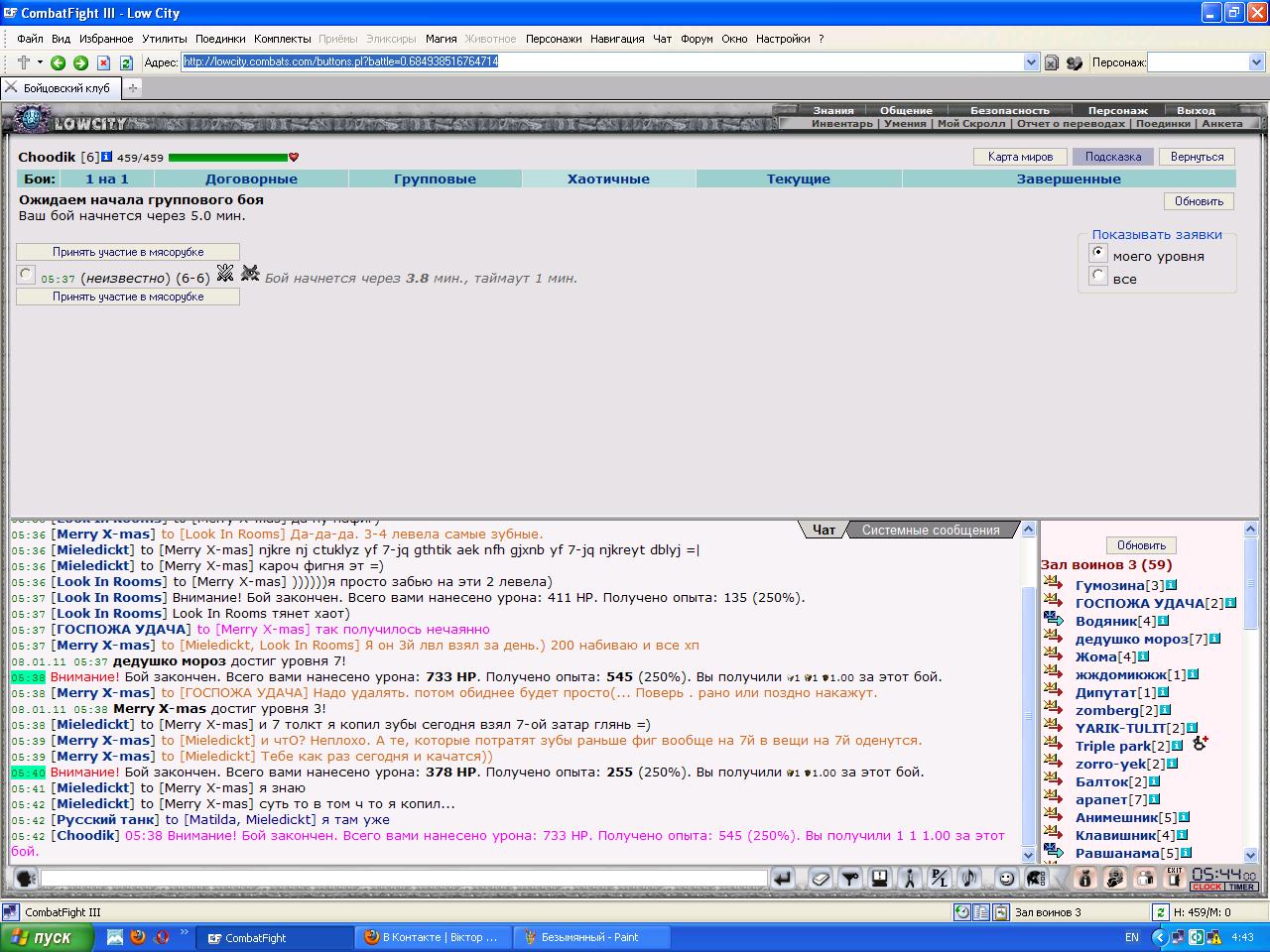Open the Инвентарь link in header
This screenshot has width=1270, height=952.
point(842,124)
